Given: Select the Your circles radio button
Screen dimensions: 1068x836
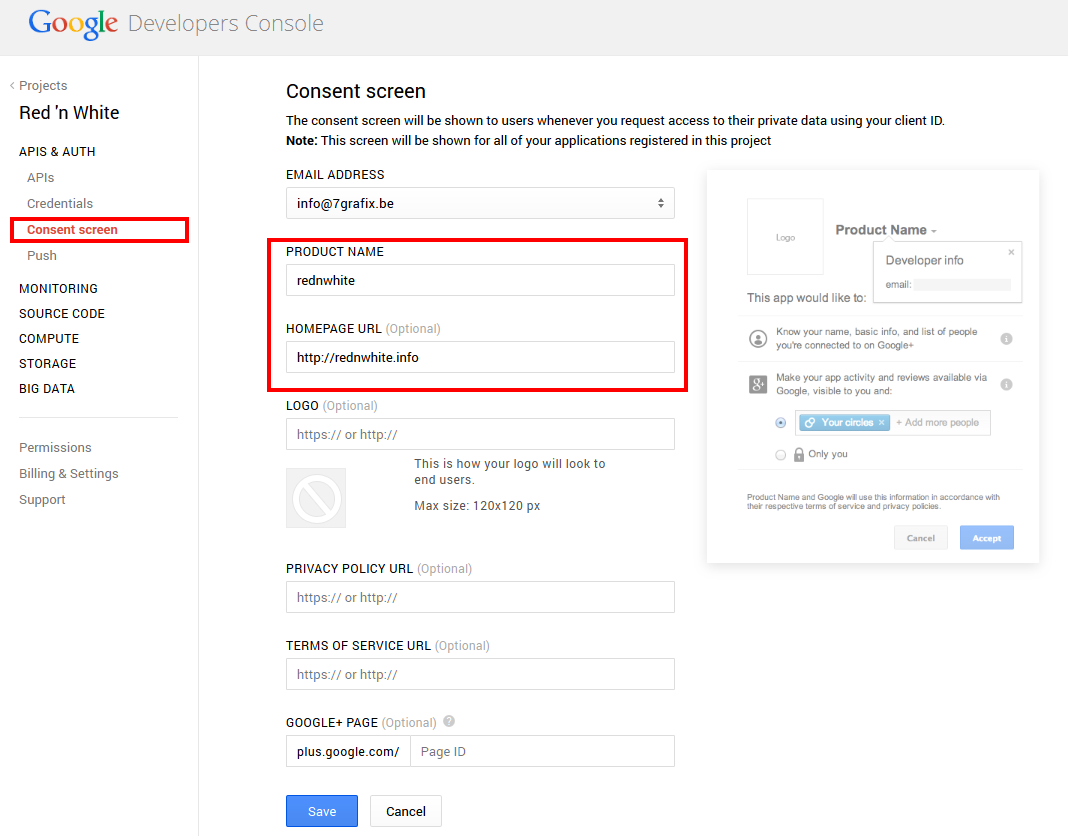Looking at the screenshot, I should point(781,422).
